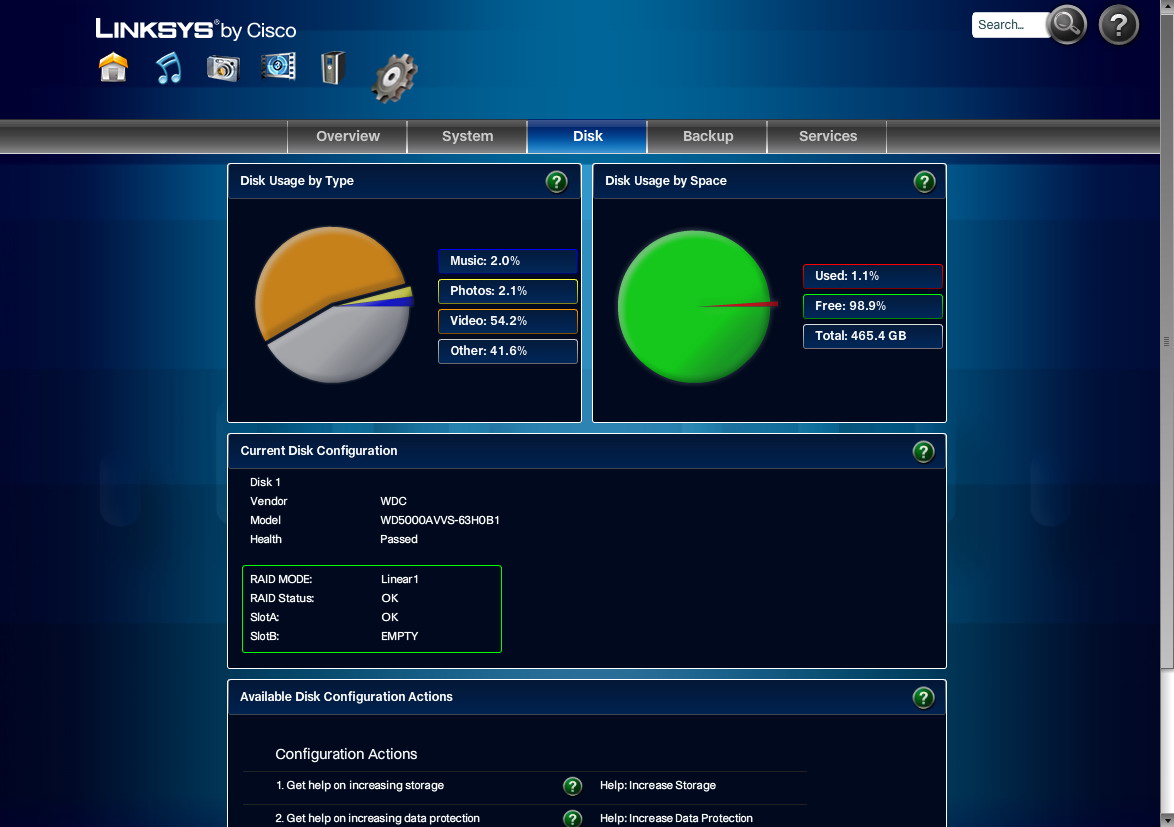
Task: Switch to the Overview tab
Action: [347, 136]
